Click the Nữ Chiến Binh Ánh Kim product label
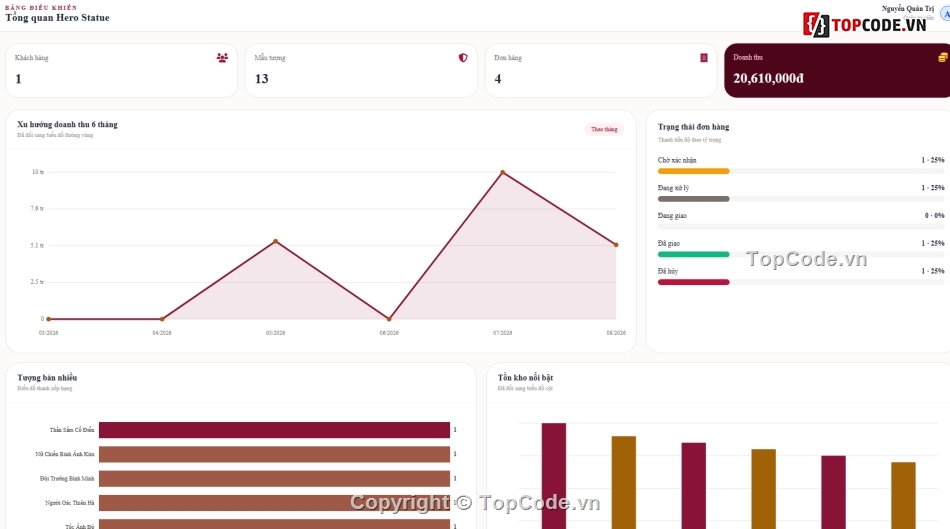The image size is (950, 529). click(65, 454)
